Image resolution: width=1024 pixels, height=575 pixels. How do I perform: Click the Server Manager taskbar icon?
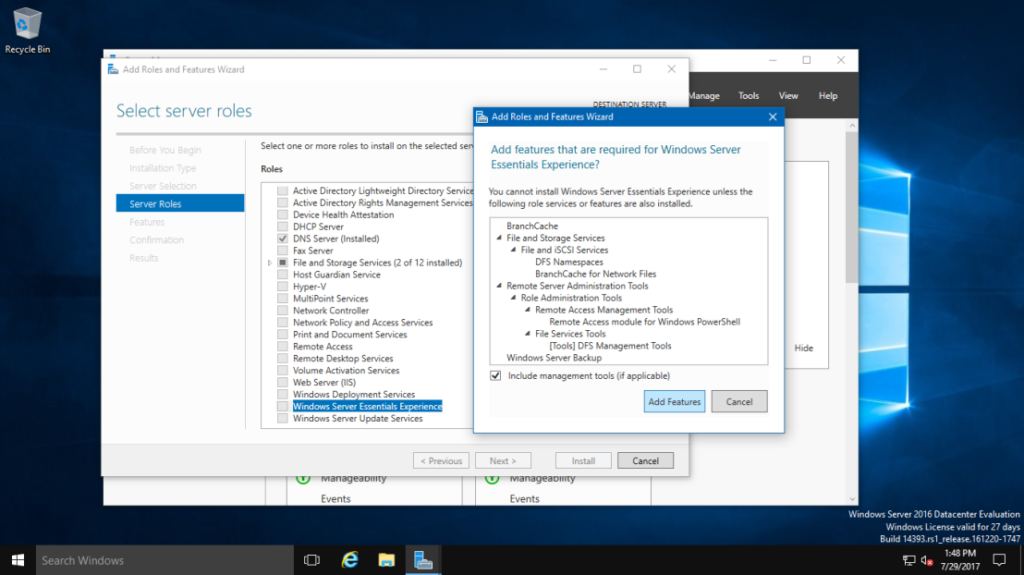click(x=423, y=560)
